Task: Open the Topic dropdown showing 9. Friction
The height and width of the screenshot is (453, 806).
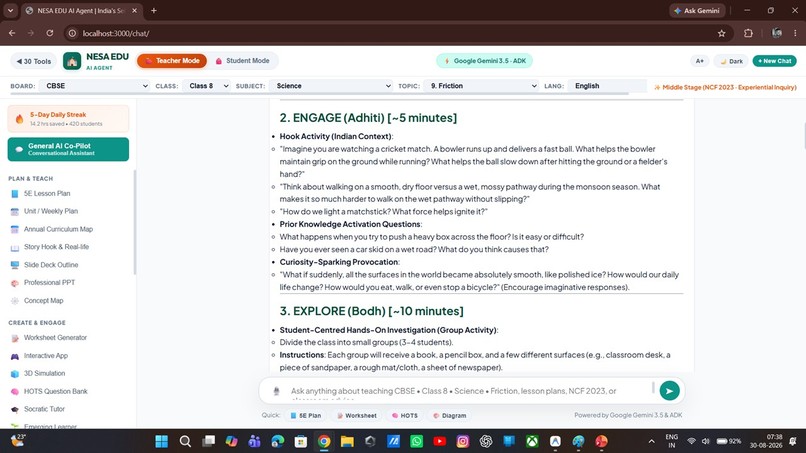Action: click(x=482, y=86)
